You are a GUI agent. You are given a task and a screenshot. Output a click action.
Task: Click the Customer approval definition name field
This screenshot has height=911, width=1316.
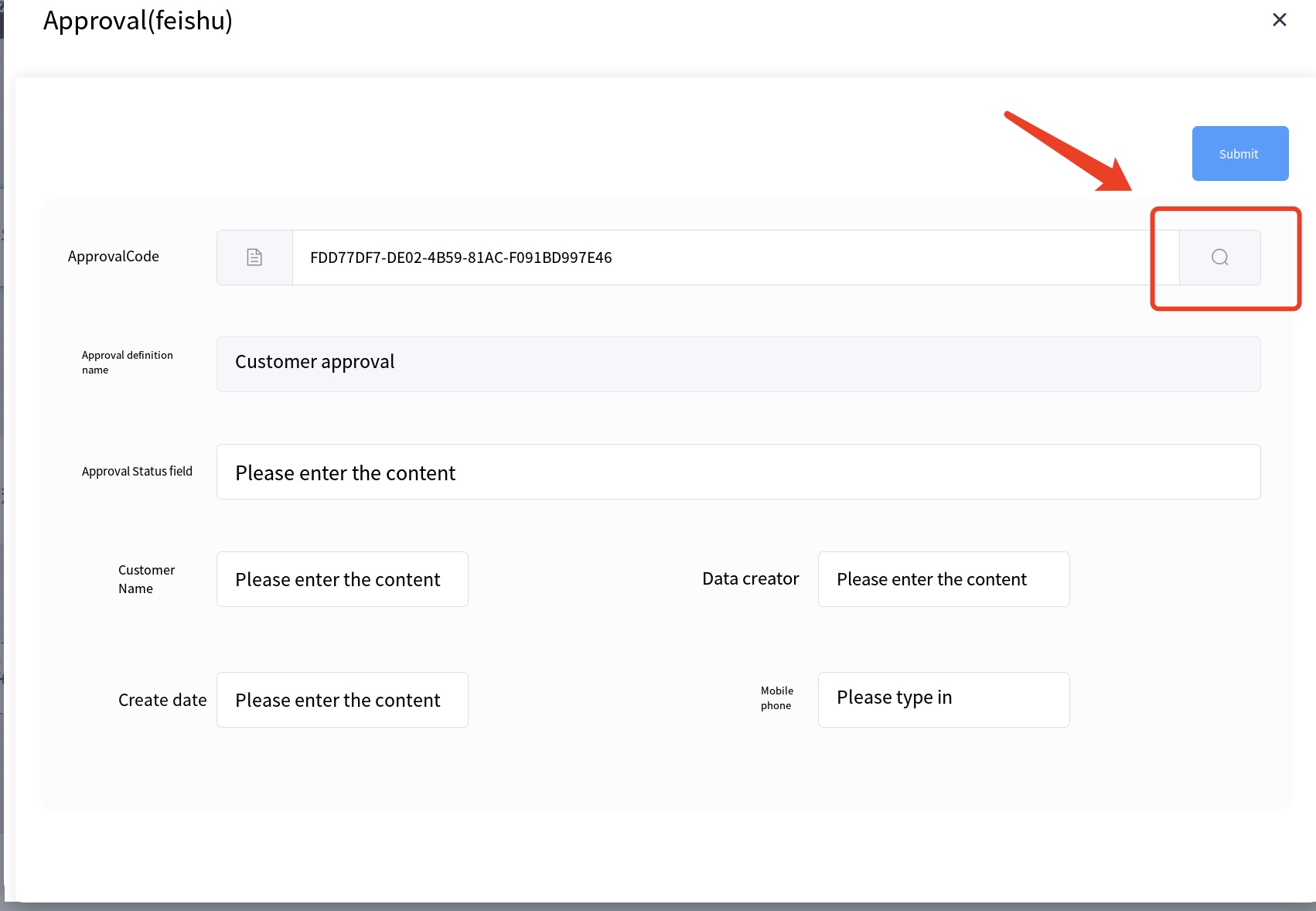(x=738, y=363)
